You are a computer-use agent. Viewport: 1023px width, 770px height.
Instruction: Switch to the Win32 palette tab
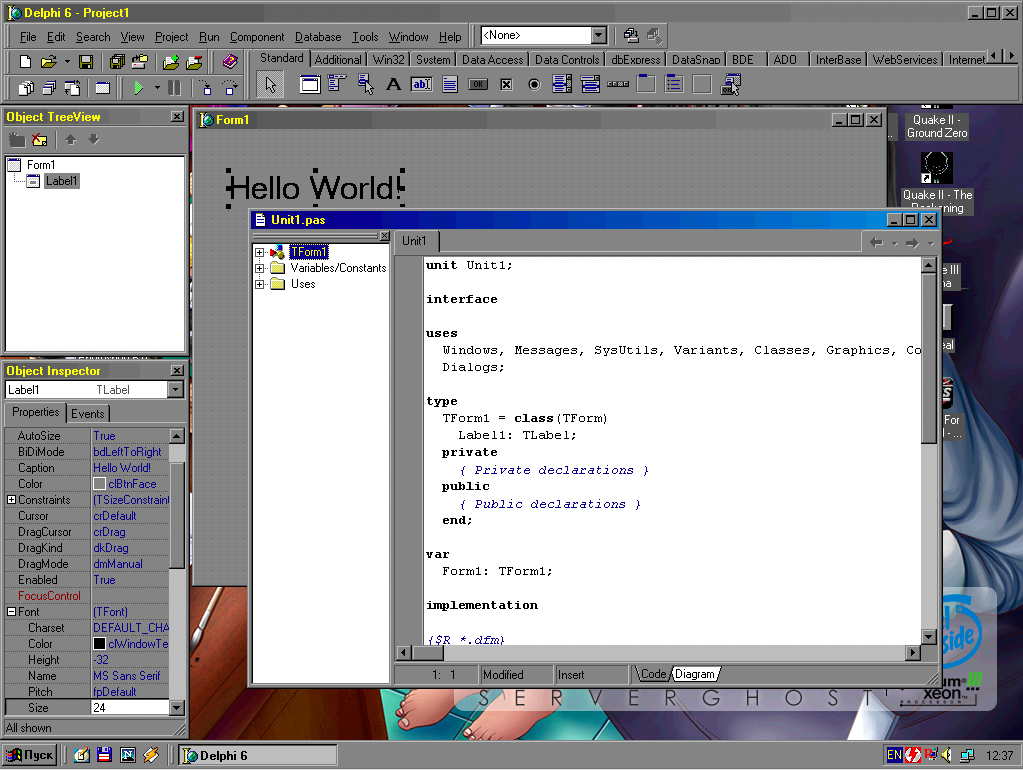point(388,60)
